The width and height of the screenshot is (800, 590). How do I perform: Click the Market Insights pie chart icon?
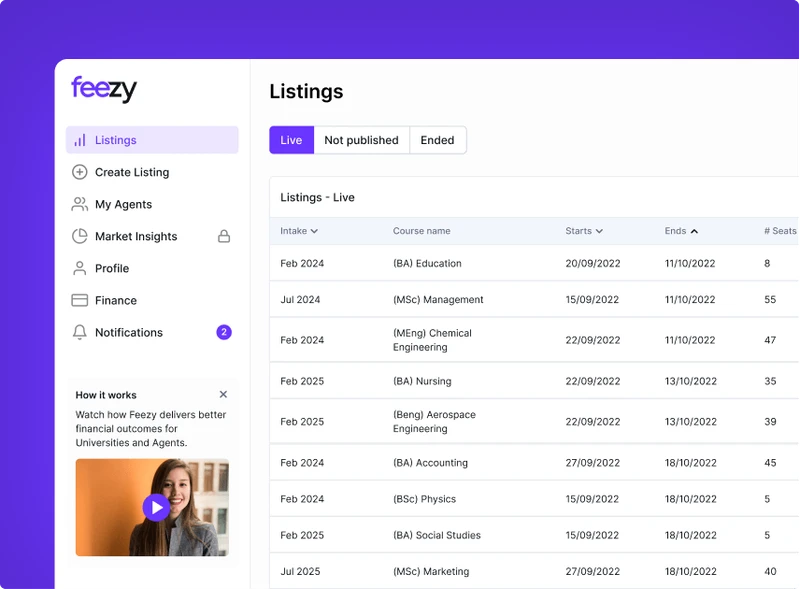80,236
